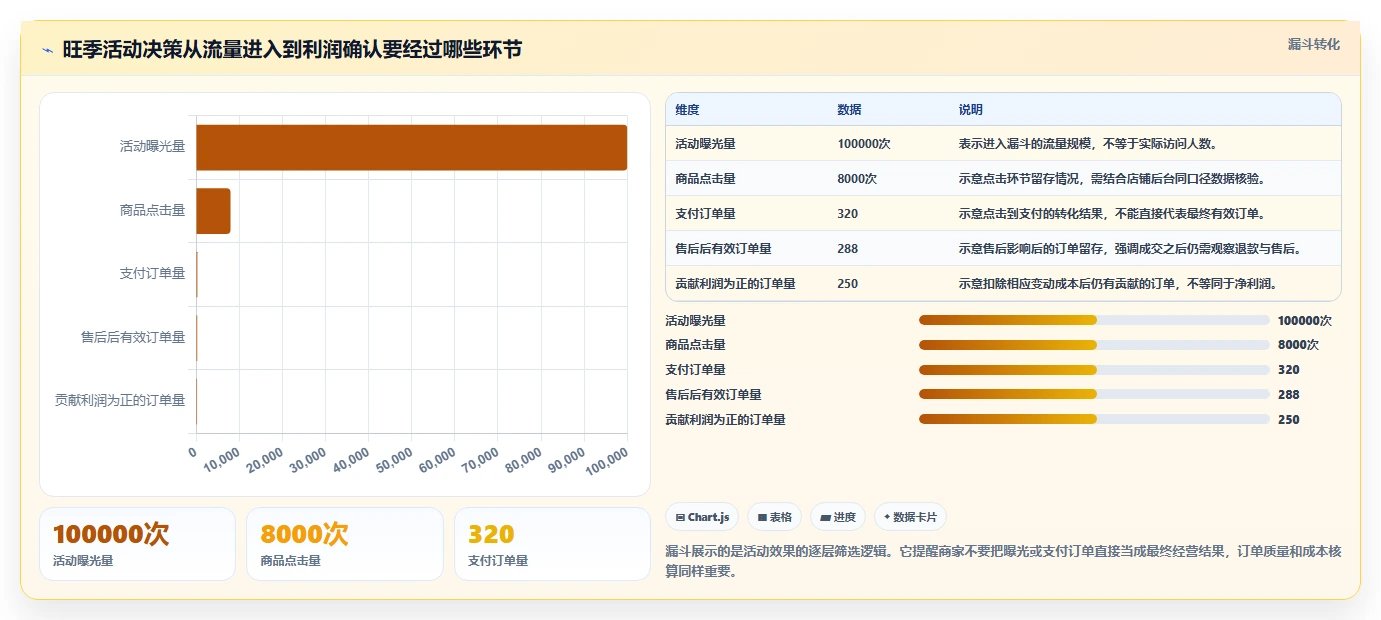This screenshot has width=1381, height=620.
Task: Click the 250 value beside the progress bar
Action: pyautogui.click(x=1288, y=420)
